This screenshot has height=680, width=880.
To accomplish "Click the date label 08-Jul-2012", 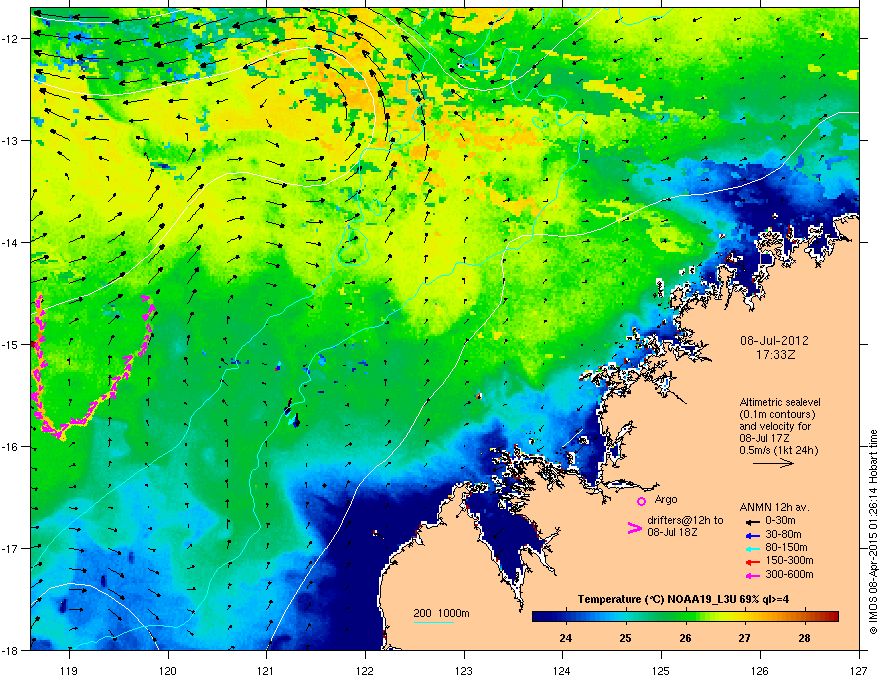I will click(x=774, y=341).
